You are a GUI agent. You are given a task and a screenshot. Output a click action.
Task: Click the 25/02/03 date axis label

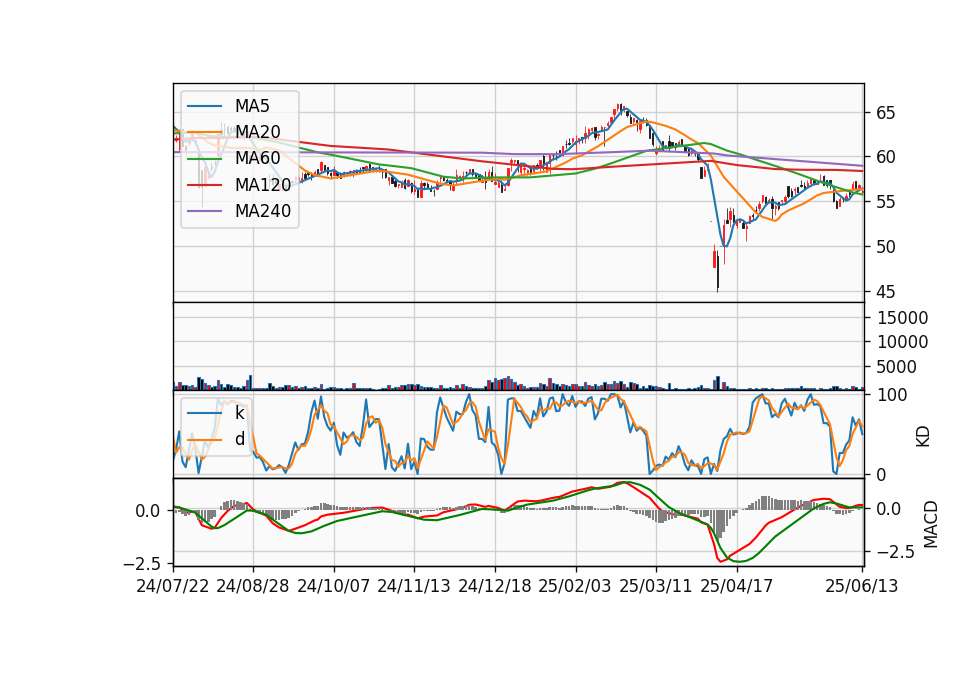[575, 586]
